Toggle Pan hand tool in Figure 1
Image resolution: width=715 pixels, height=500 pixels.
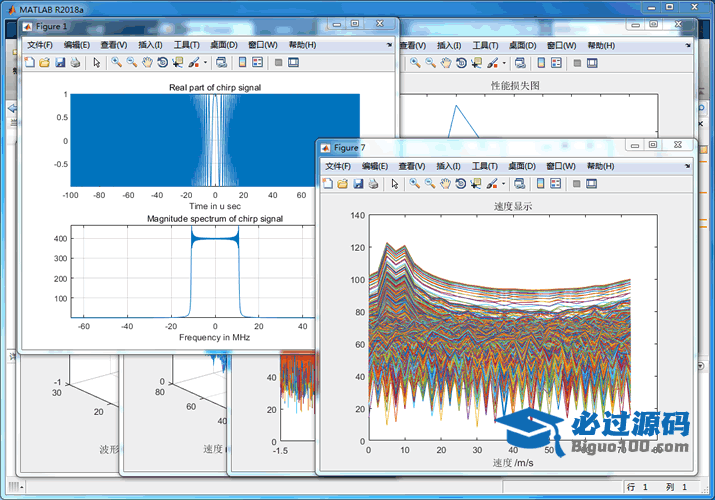click(147, 62)
